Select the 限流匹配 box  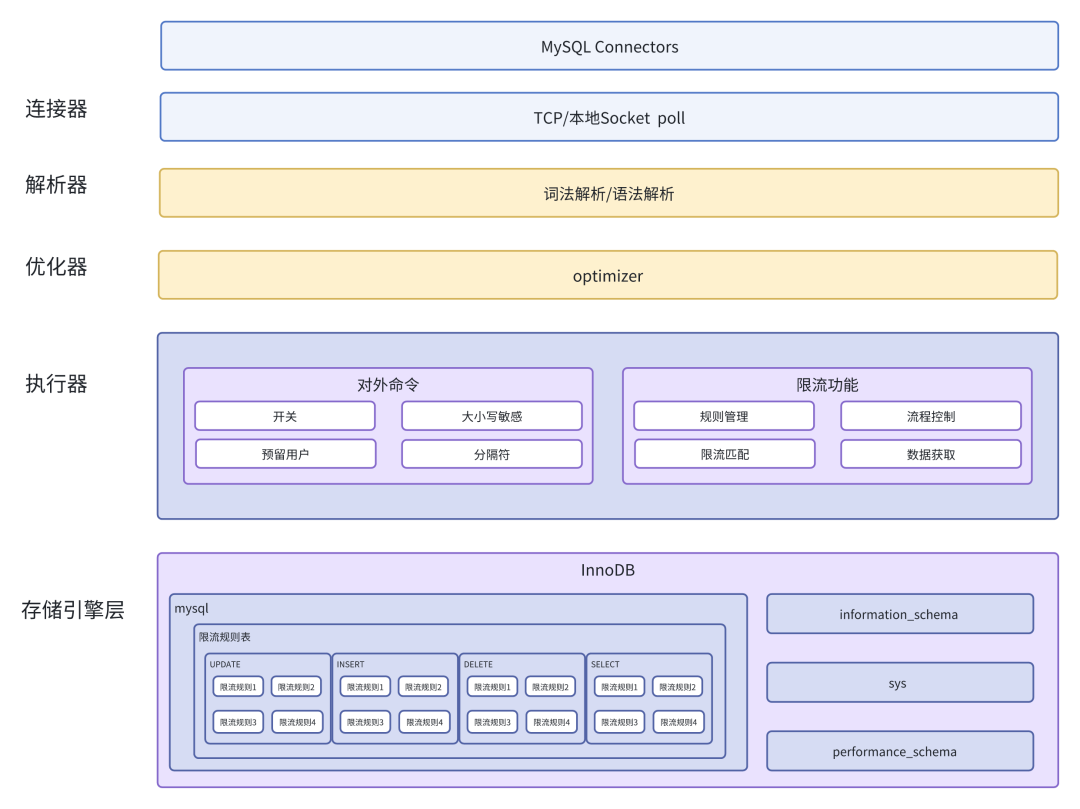pos(725,454)
